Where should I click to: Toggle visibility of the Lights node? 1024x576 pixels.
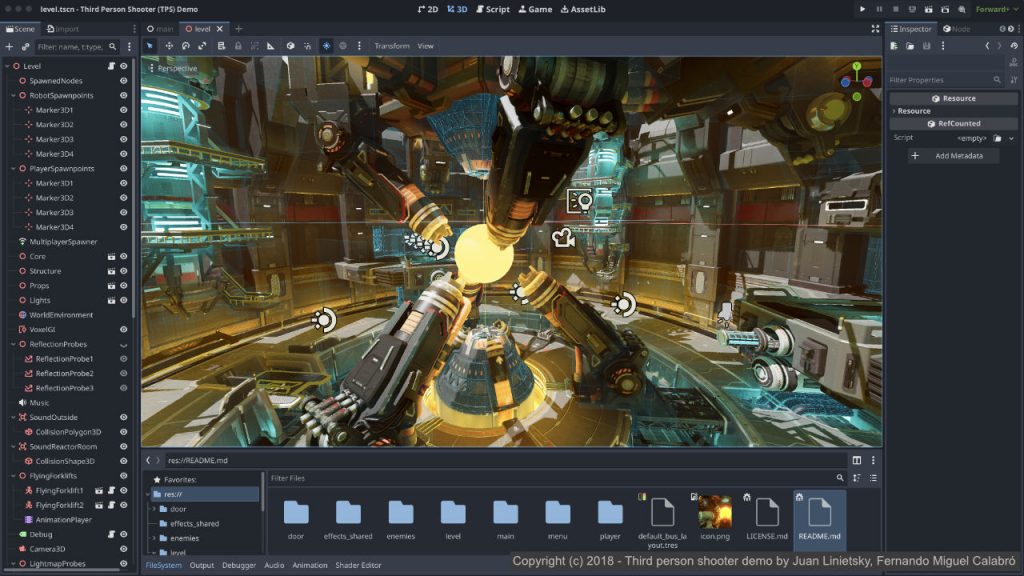[x=124, y=300]
